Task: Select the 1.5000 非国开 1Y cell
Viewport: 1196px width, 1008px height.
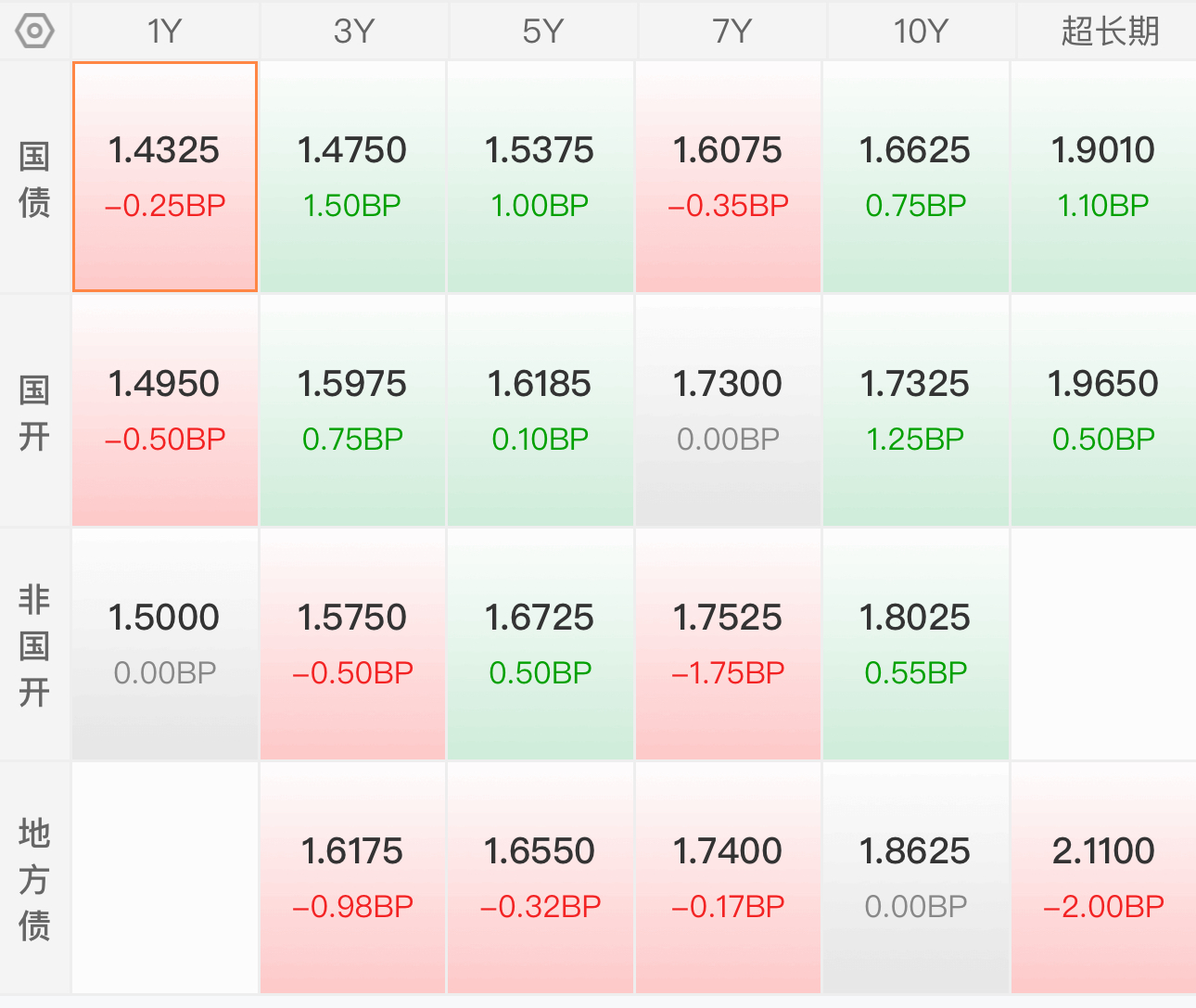Action: pyautogui.click(x=165, y=644)
